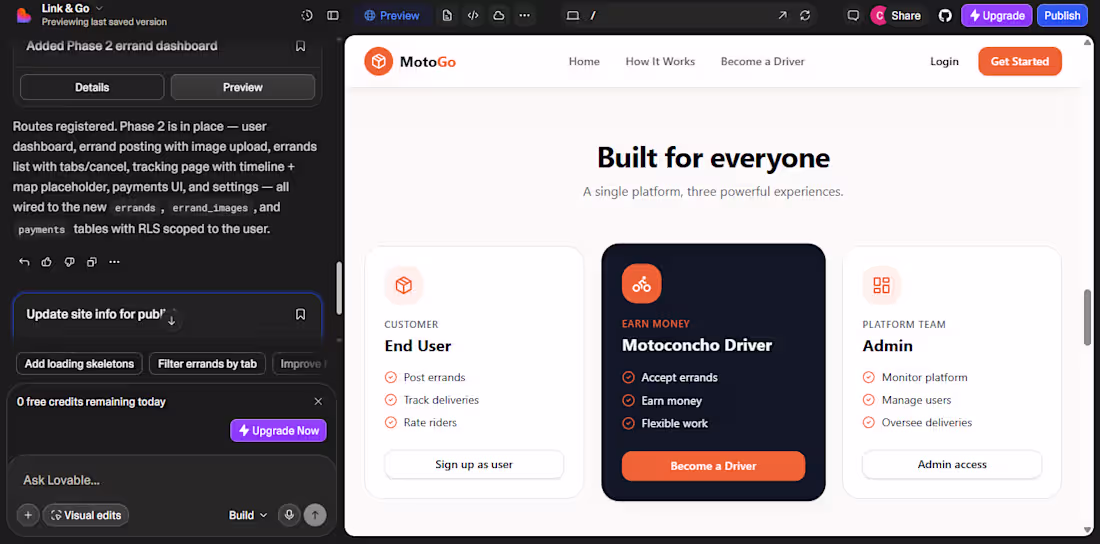Image resolution: width=1100 pixels, height=544 pixels.
Task: Click the Login link
Action: pos(944,61)
